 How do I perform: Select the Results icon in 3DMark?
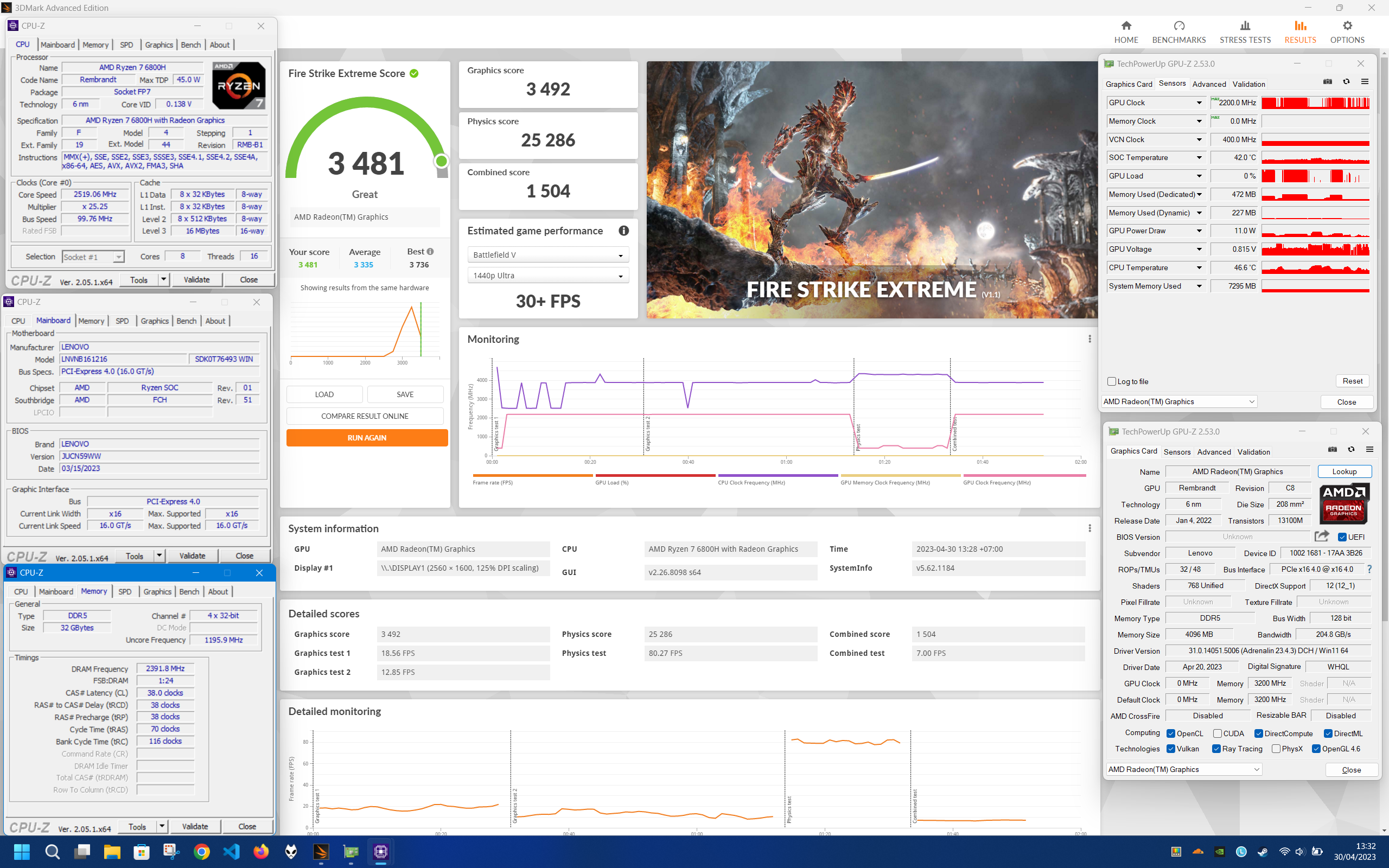(x=1300, y=25)
